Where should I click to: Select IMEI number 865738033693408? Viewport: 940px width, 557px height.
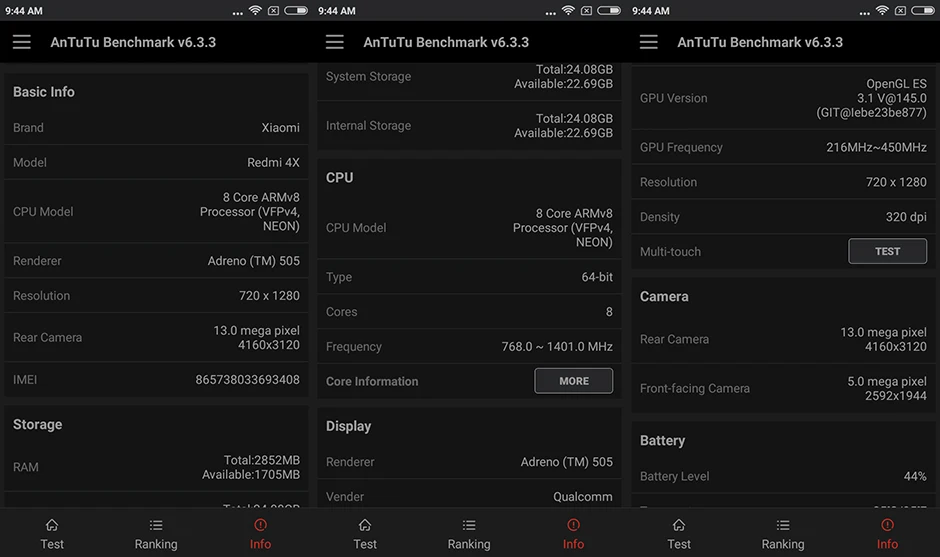[x=248, y=380]
